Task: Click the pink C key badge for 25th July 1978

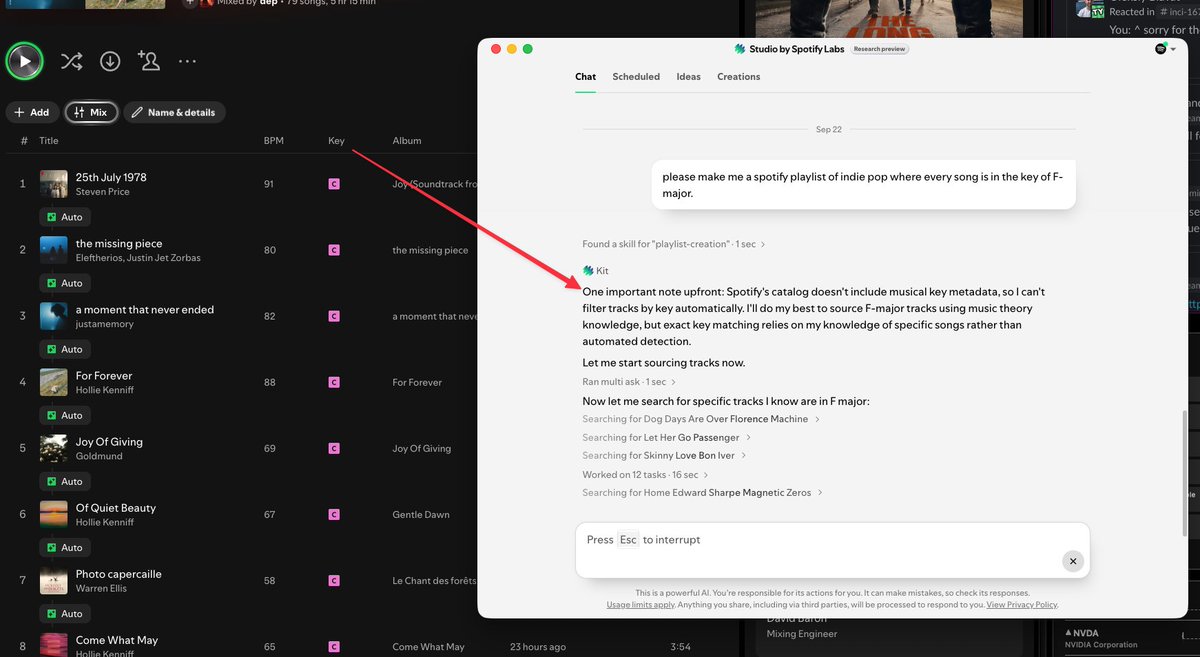Action: click(x=334, y=184)
